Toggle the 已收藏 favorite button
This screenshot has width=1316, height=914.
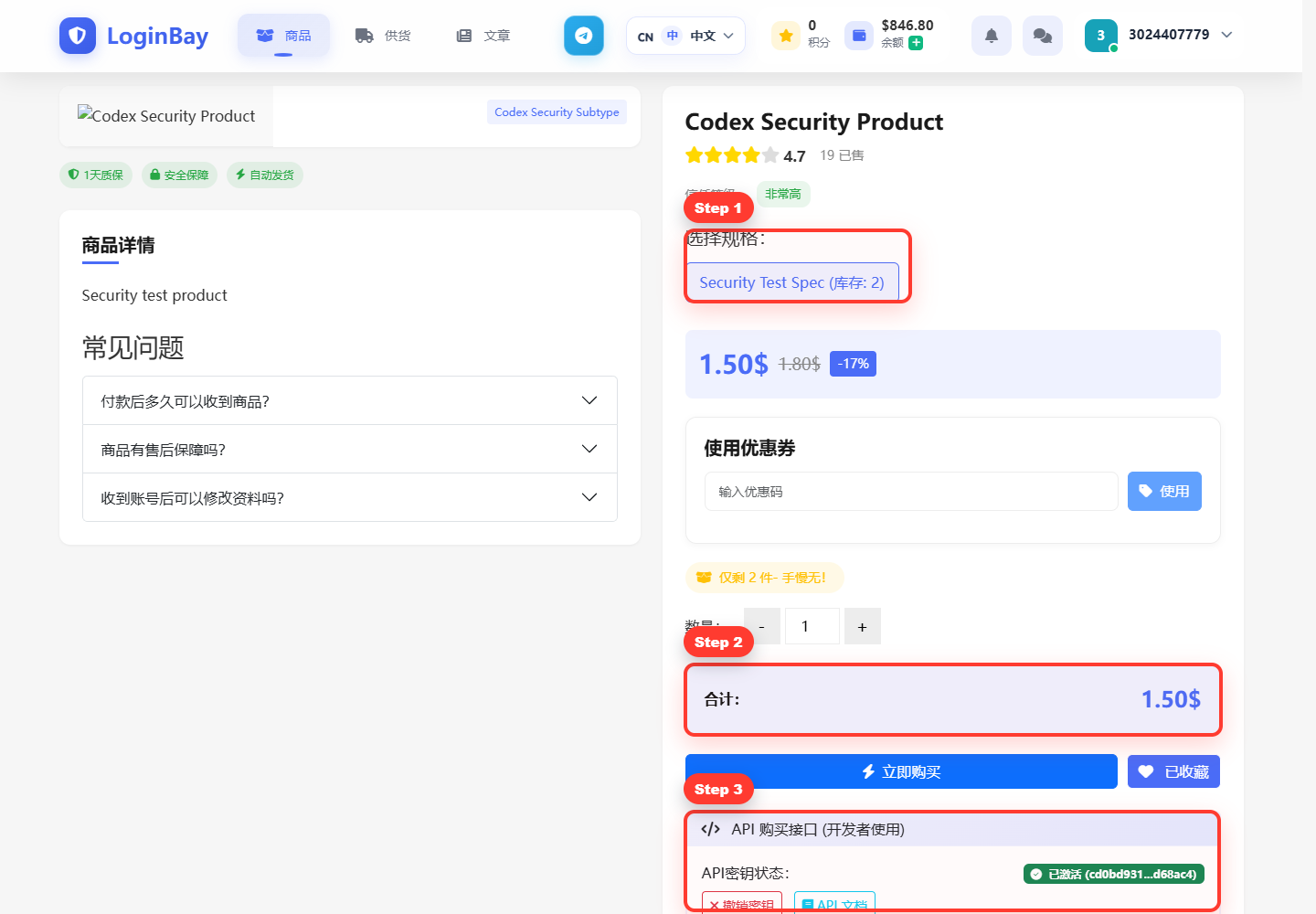point(1173,771)
